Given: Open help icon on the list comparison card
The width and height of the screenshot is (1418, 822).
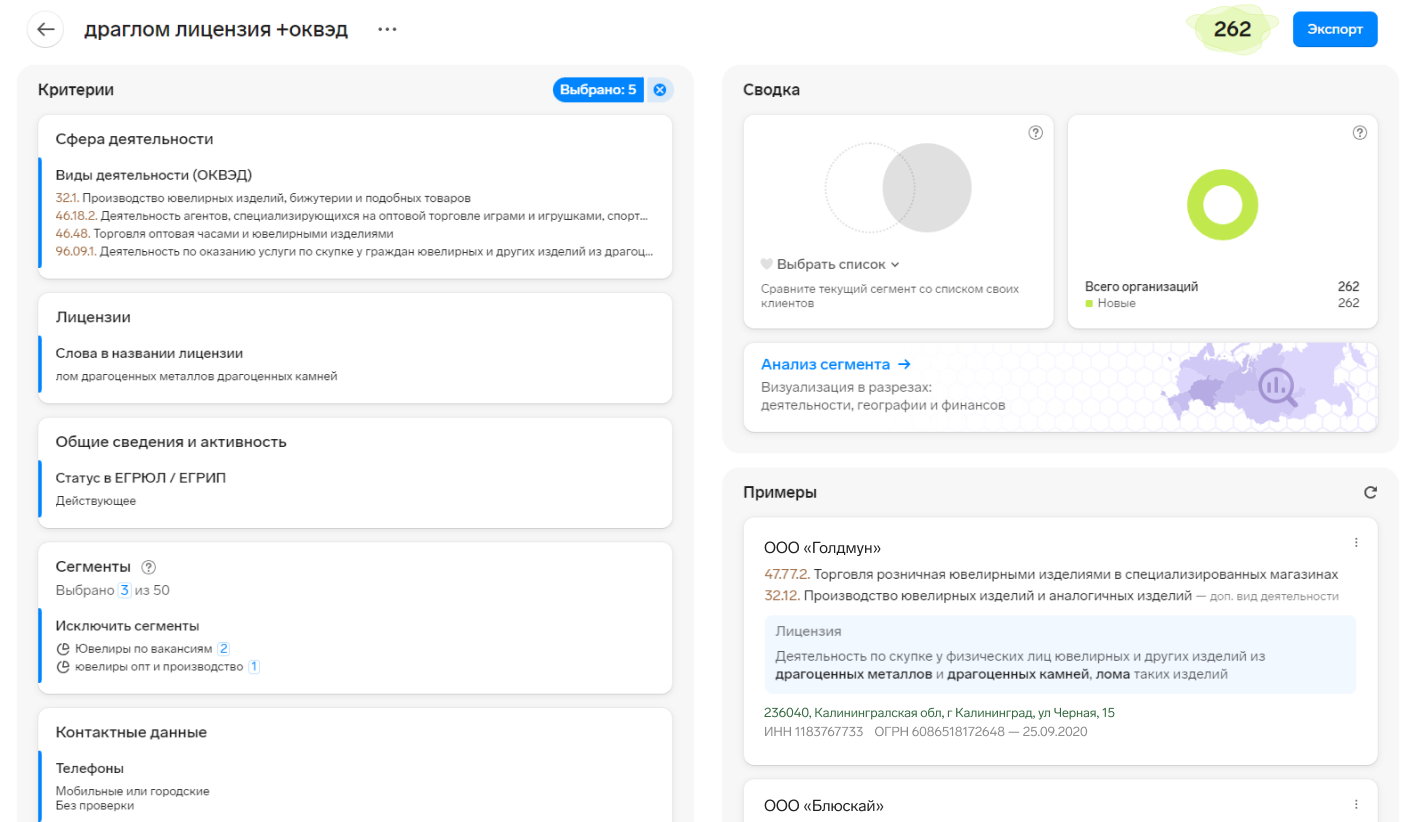Looking at the screenshot, I should (1036, 133).
